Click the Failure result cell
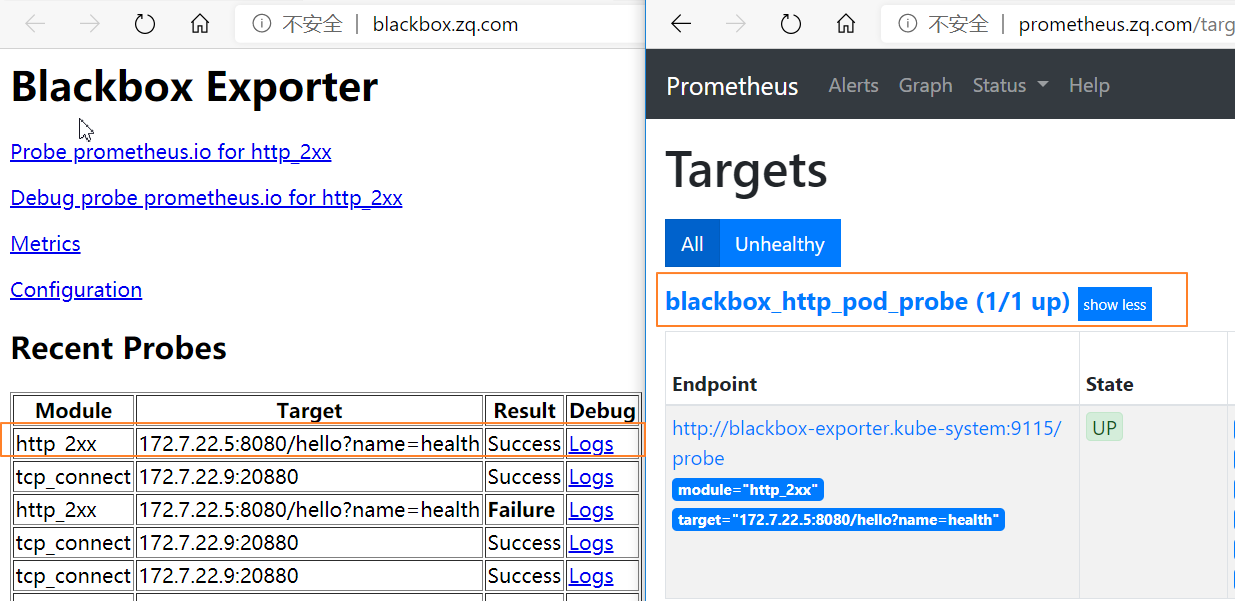This screenshot has width=1235, height=601. [x=524, y=510]
